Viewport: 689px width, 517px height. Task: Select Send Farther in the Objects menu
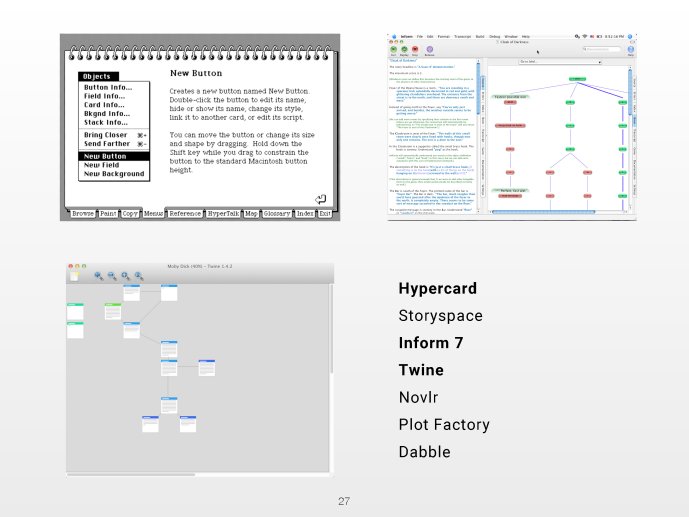coord(114,144)
